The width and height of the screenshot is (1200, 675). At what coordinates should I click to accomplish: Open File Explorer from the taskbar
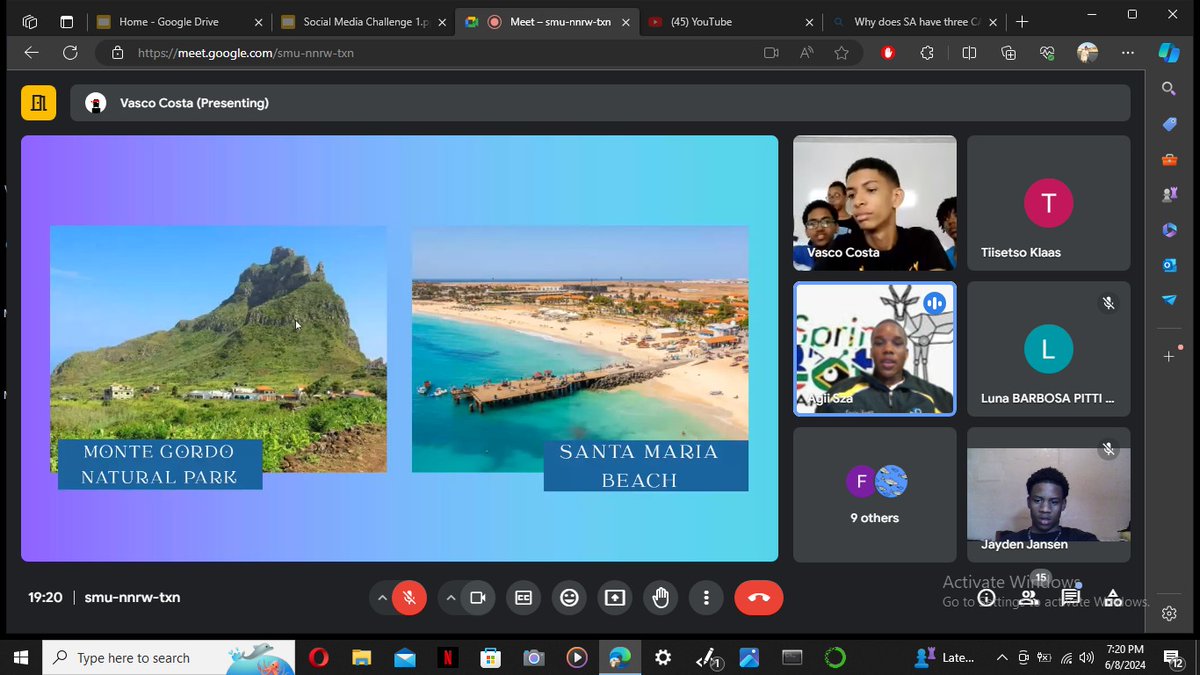coord(361,657)
